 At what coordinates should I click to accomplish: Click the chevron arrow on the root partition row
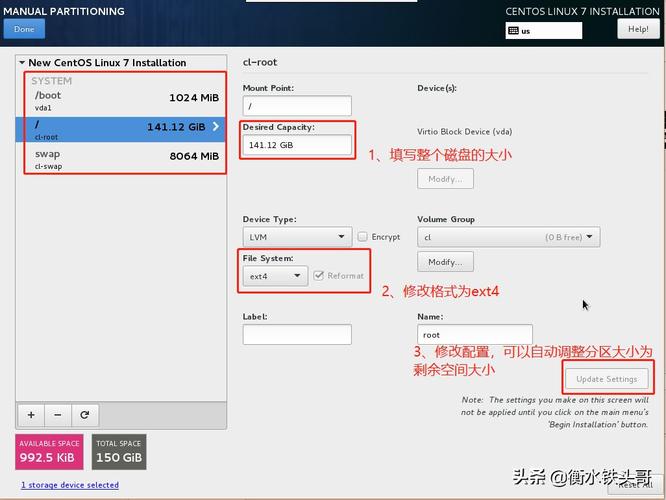pyautogui.click(x=216, y=126)
